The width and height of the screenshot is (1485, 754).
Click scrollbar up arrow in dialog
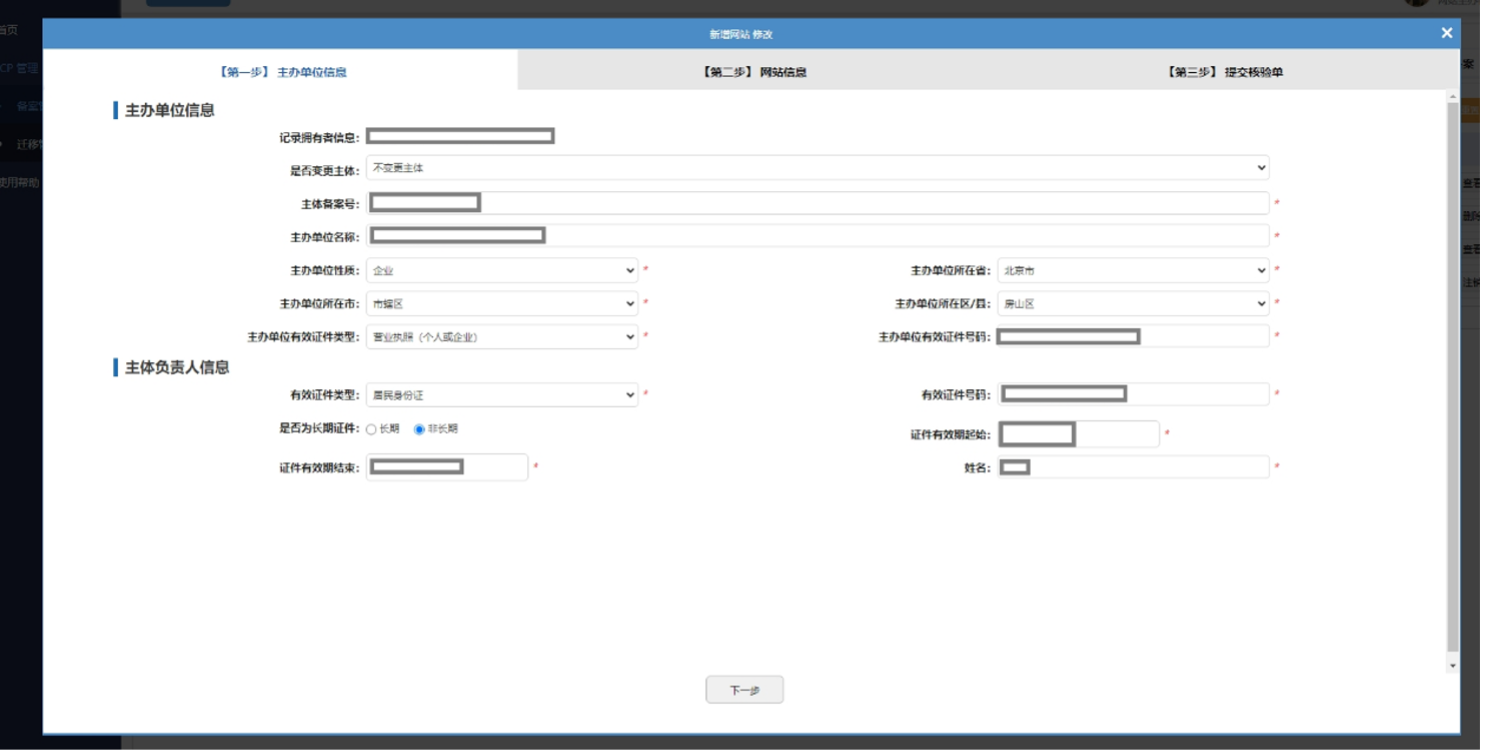[1453, 97]
